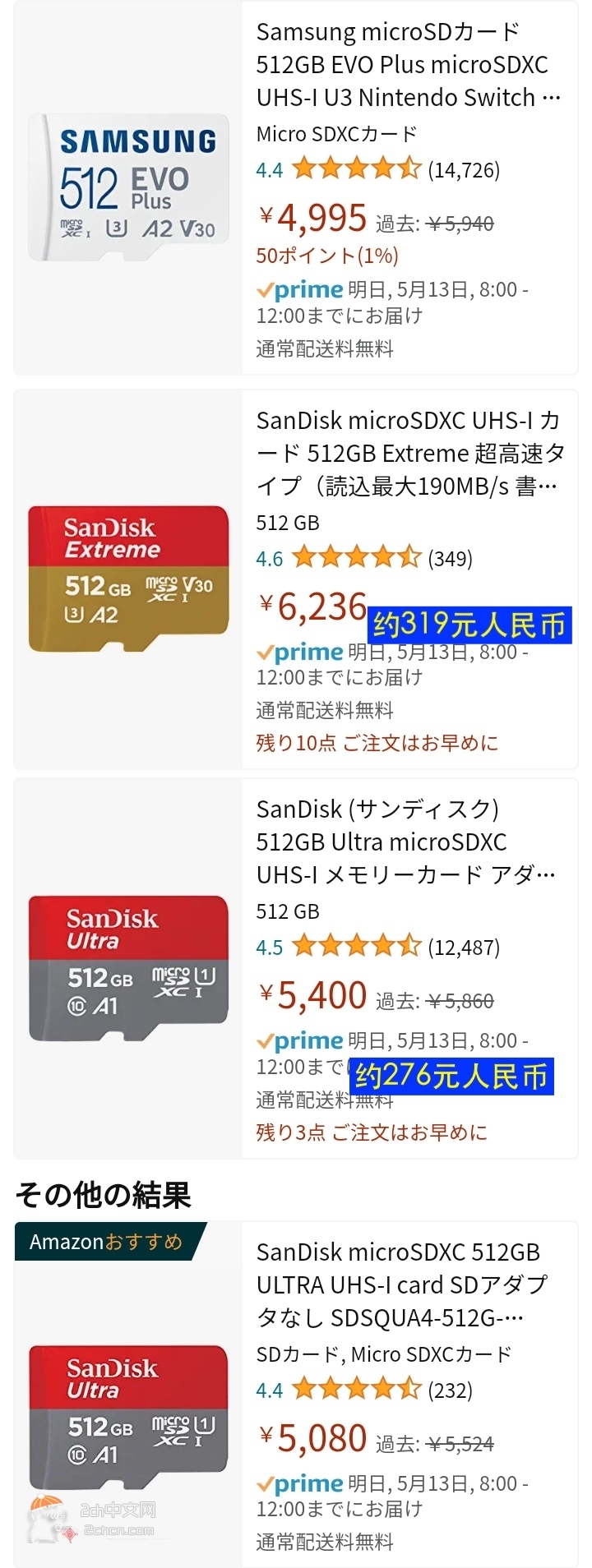Open Amazon recommended SanDisk Ultra image

(x=128, y=1417)
